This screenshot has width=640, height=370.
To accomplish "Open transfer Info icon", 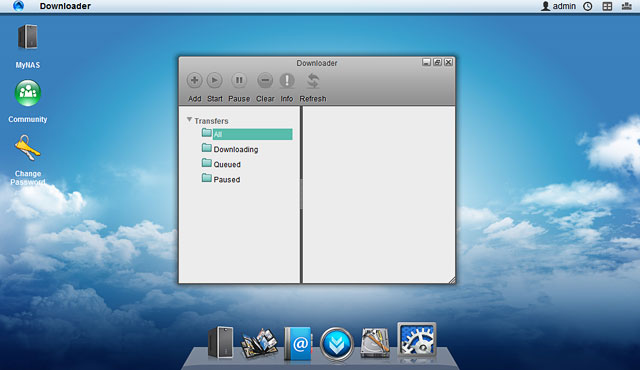I will pos(287,80).
